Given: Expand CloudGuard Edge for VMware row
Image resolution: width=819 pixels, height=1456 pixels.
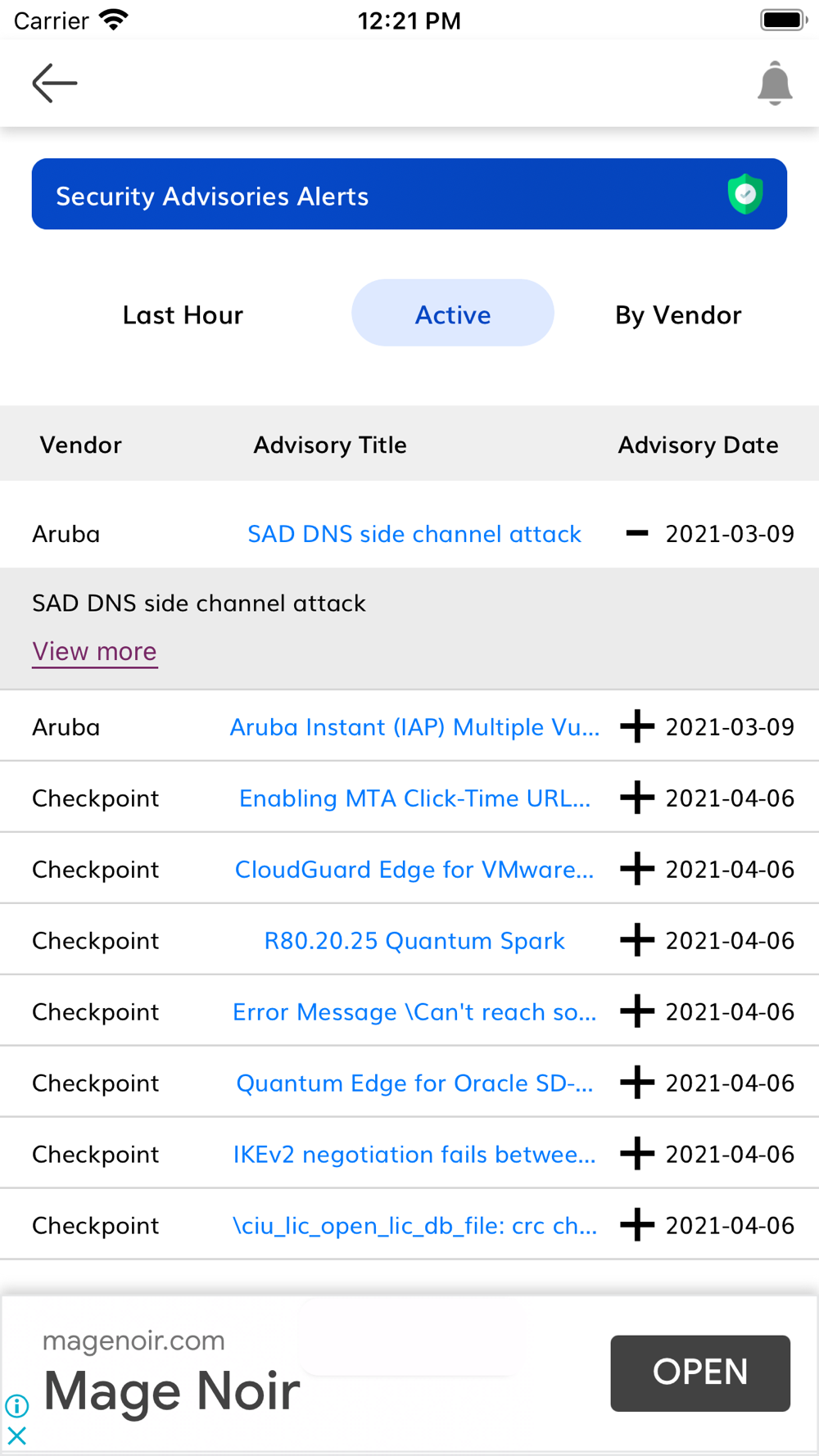Looking at the screenshot, I should [637, 869].
